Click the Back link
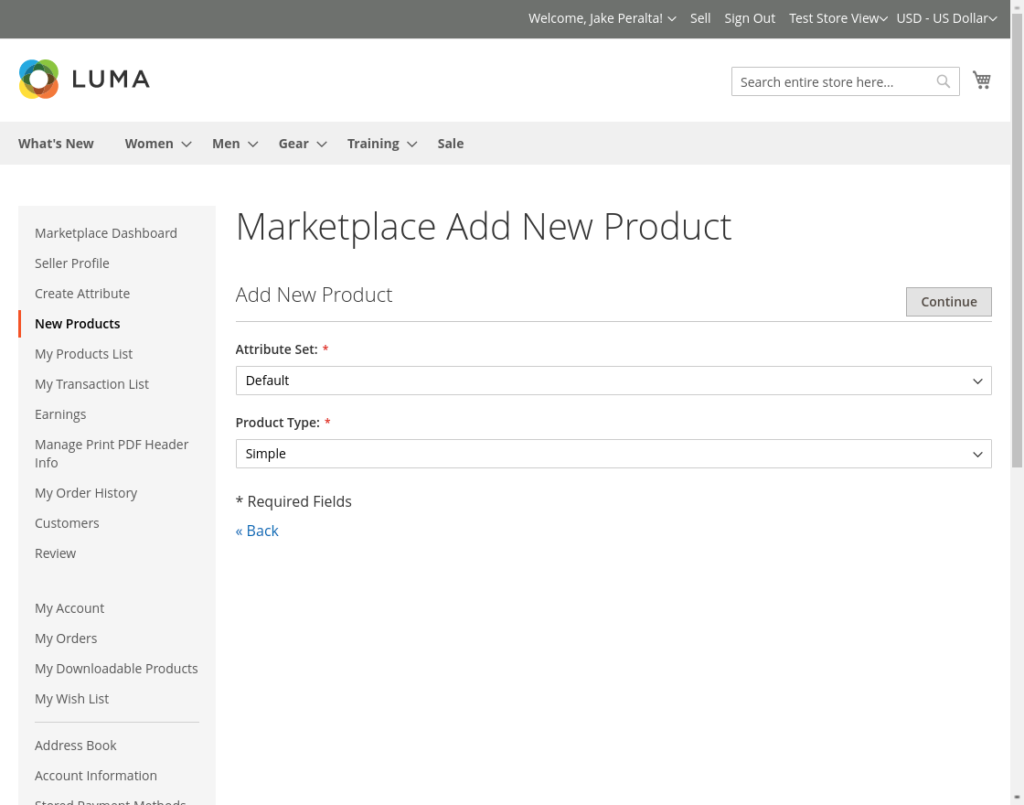Image resolution: width=1024 pixels, height=805 pixels. pyautogui.click(x=257, y=531)
